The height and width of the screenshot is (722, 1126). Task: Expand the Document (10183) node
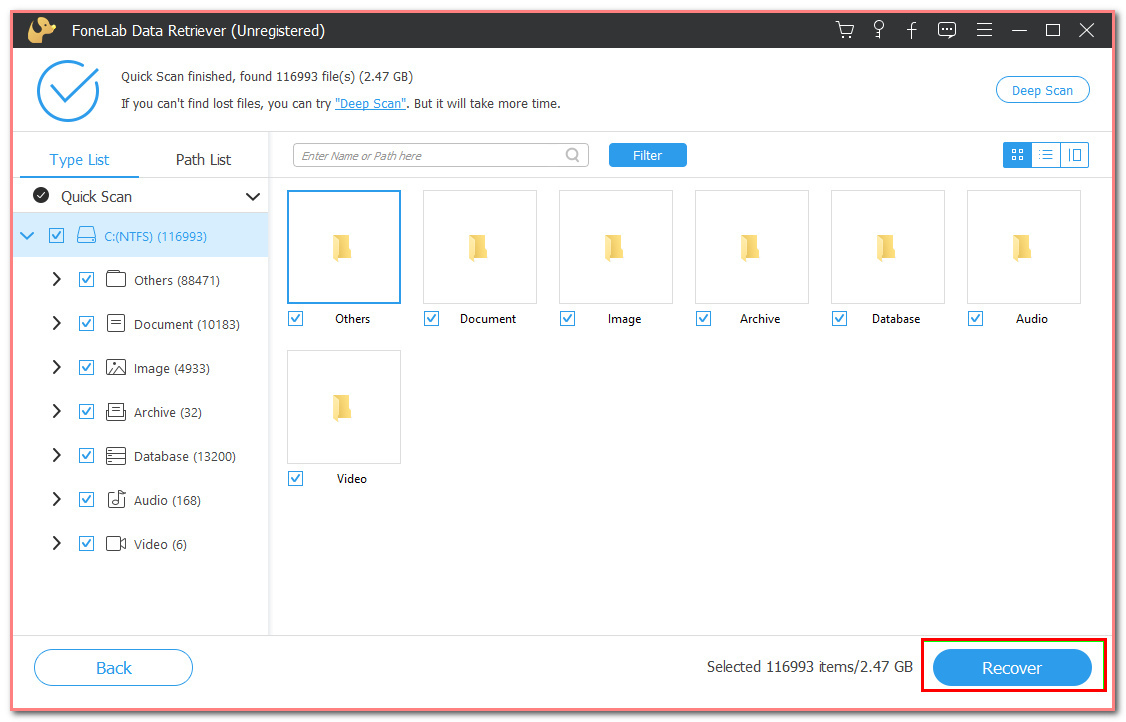[56, 323]
